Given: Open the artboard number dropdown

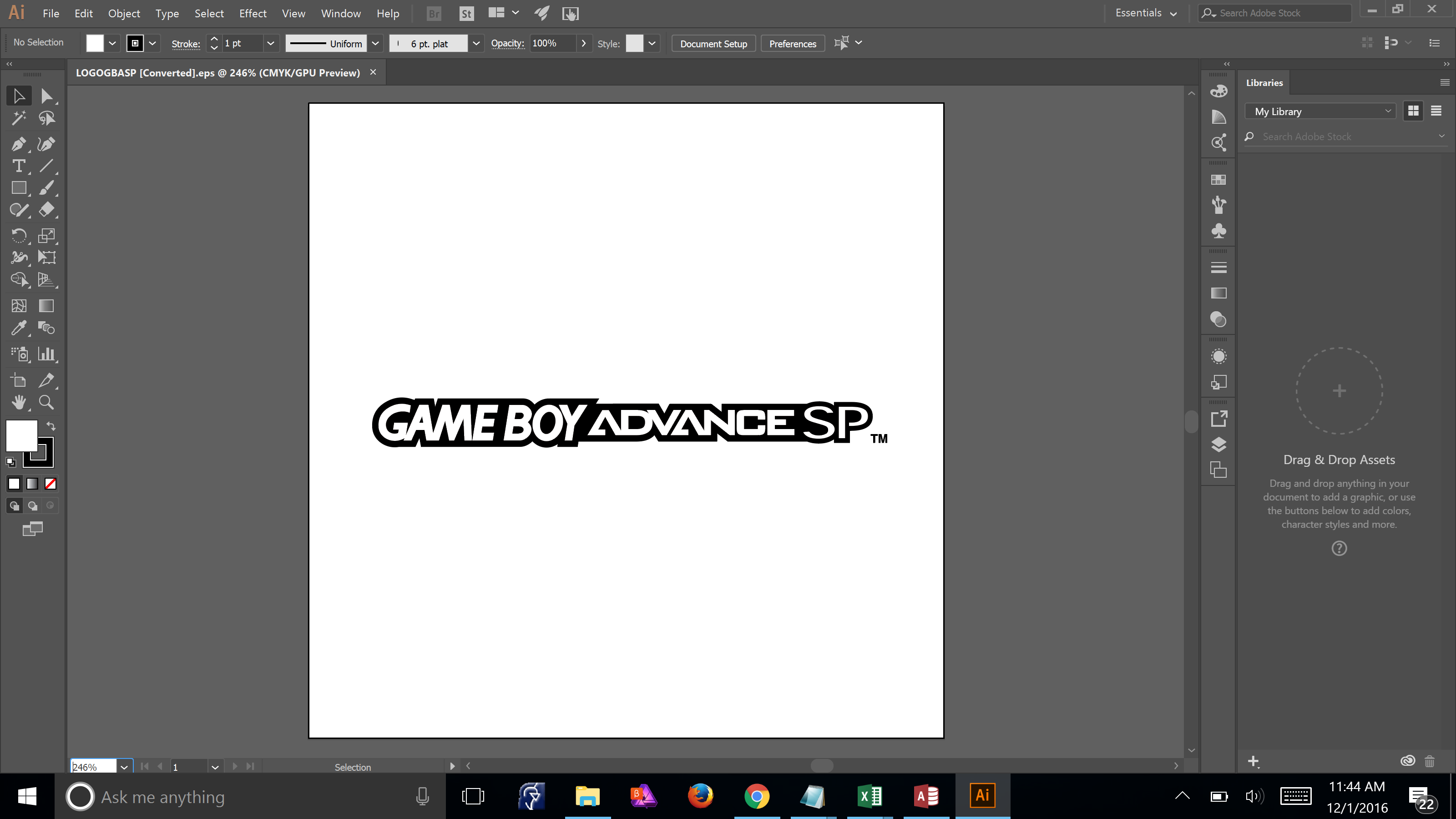Looking at the screenshot, I should (215, 767).
